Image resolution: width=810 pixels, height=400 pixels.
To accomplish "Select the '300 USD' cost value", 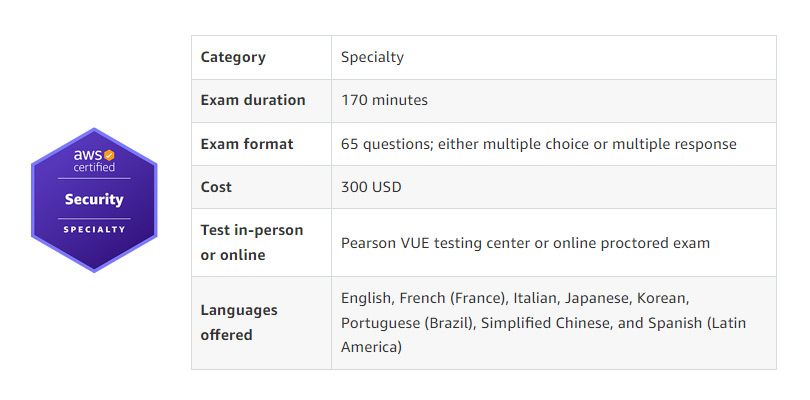I will pyautogui.click(x=371, y=187).
